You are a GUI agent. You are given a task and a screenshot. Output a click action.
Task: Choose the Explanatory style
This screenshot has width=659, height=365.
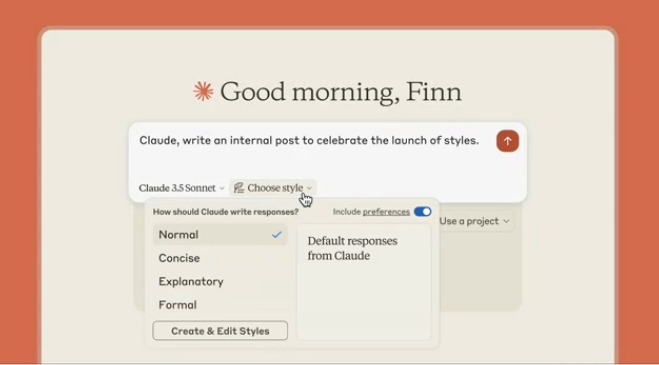(220, 281)
